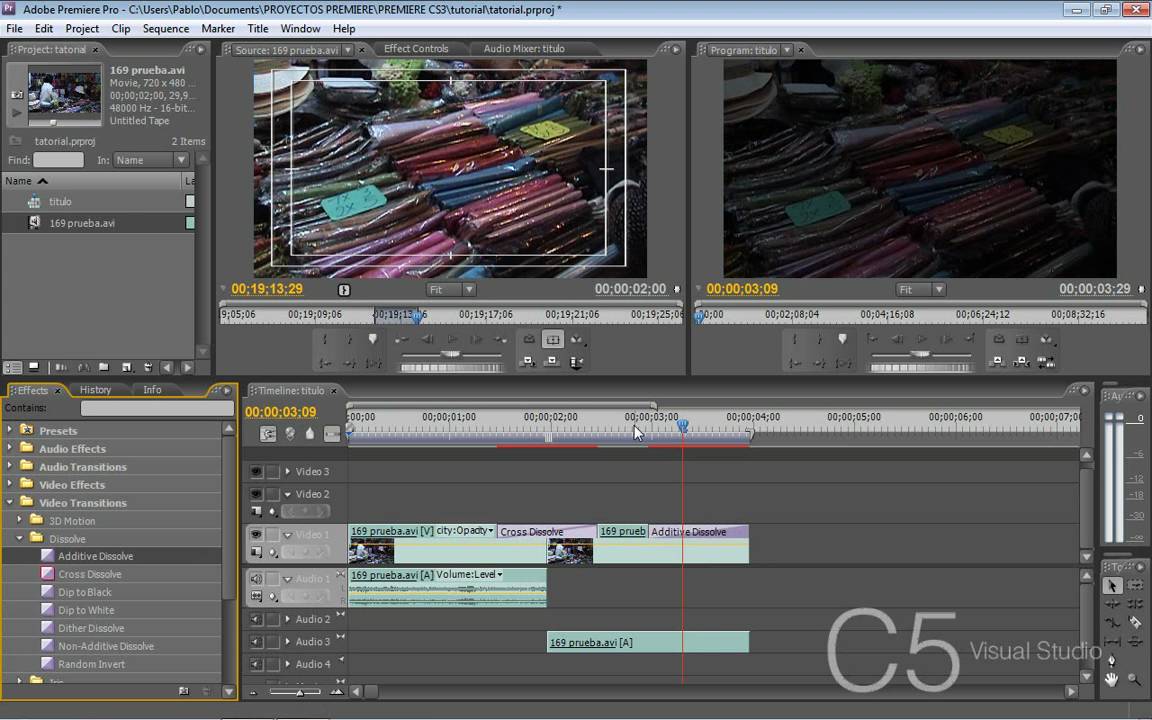
Task: Open the Title menu
Action: point(258,29)
